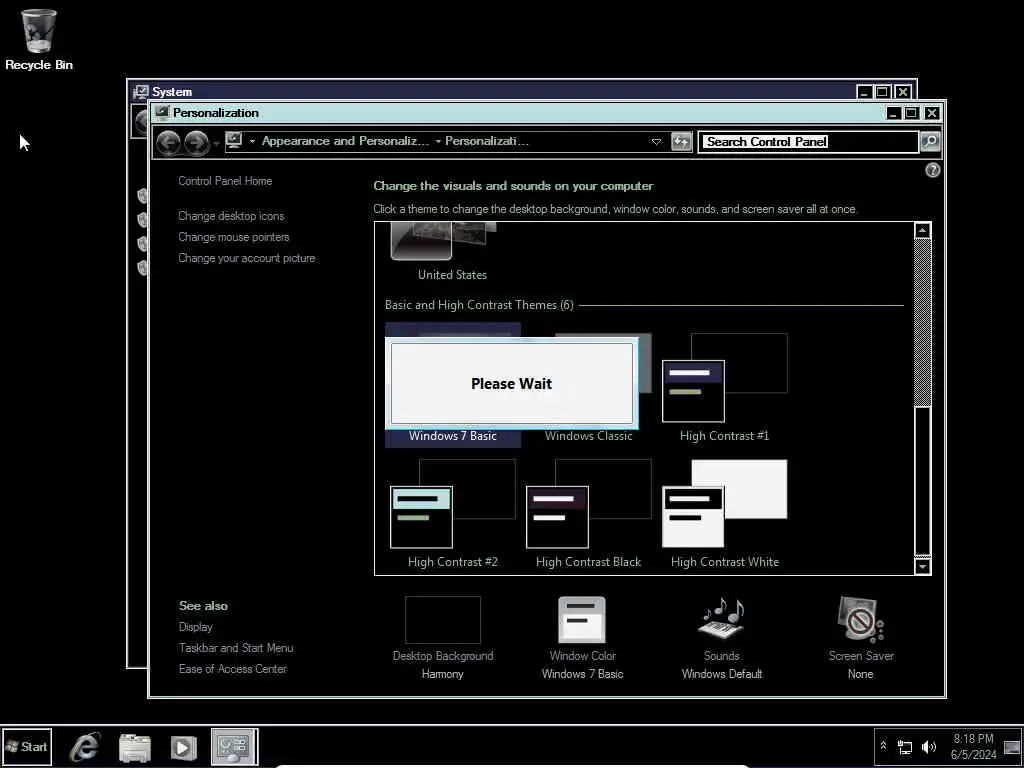Click the network tray icon
The image size is (1024, 768).
point(905,747)
